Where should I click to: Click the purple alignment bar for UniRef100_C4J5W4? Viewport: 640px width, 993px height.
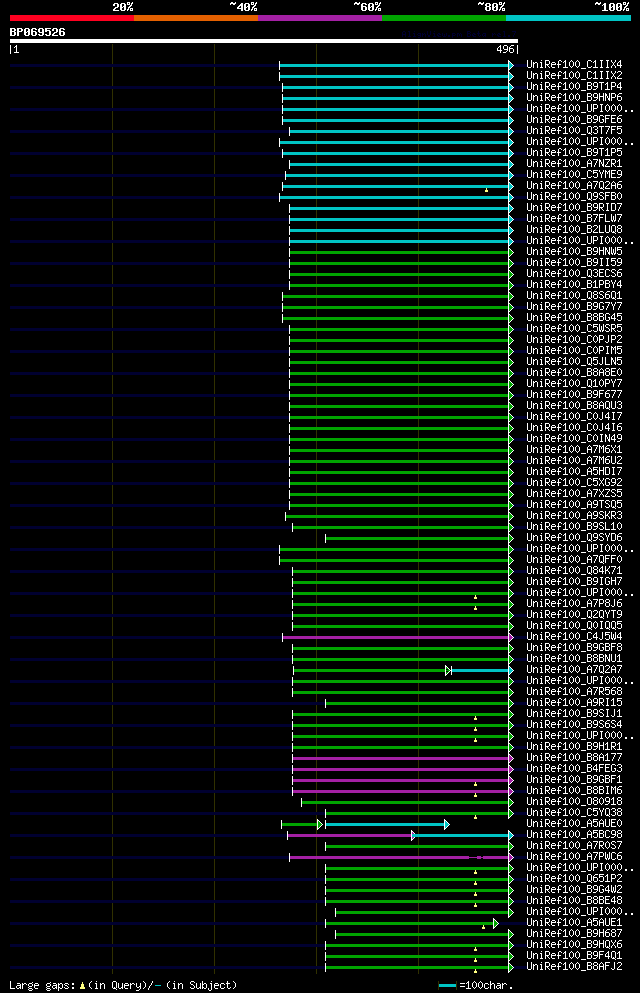398,637
